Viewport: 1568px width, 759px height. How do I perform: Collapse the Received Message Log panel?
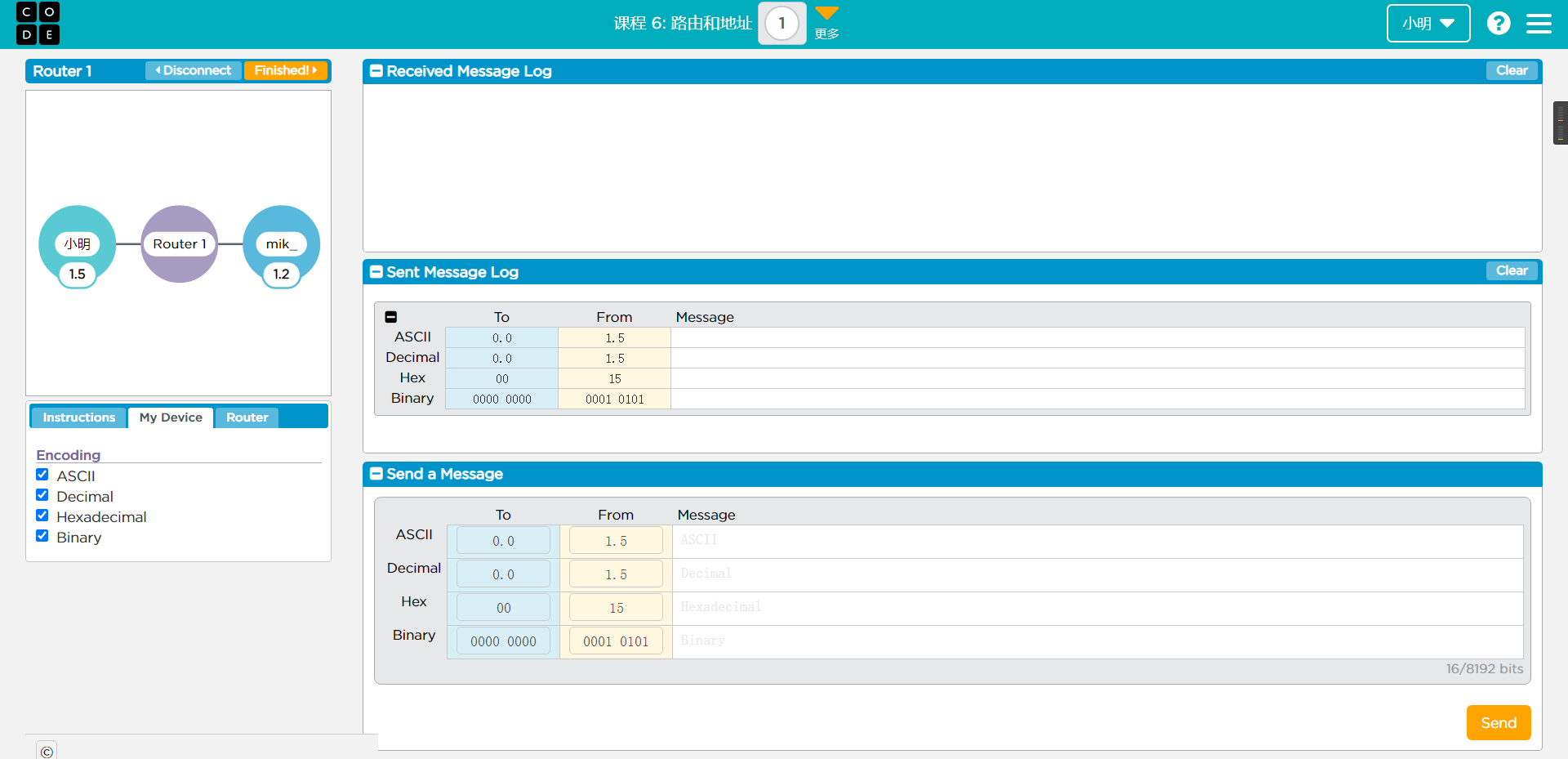376,71
